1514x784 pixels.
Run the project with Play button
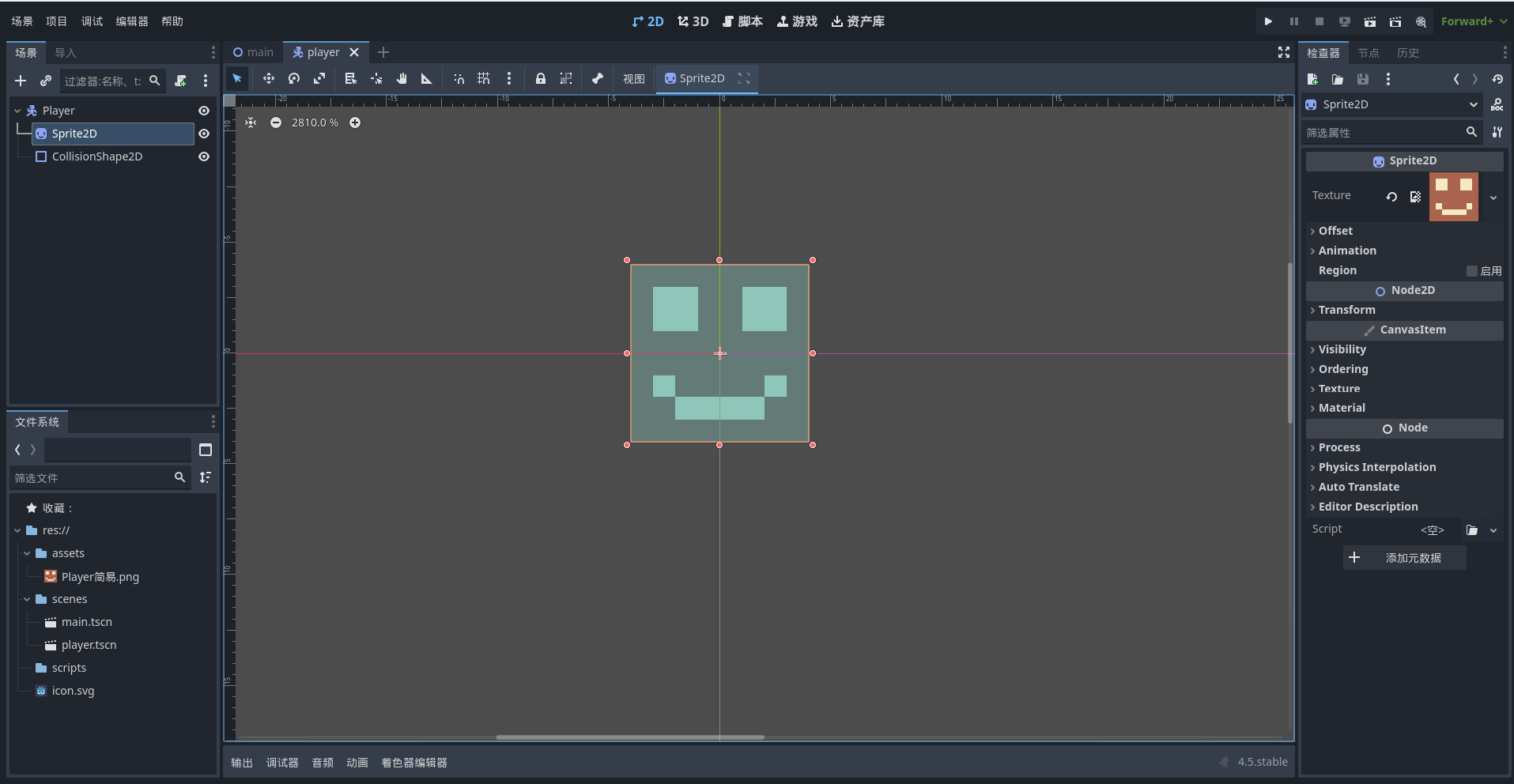pyautogui.click(x=1268, y=21)
